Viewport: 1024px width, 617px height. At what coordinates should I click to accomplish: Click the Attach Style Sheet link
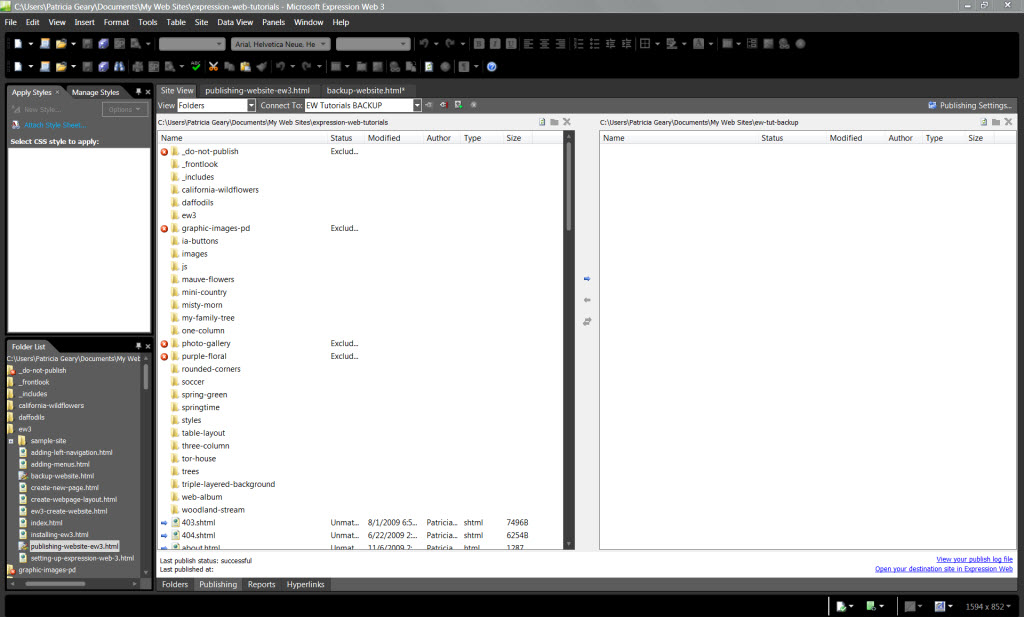click(55, 125)
